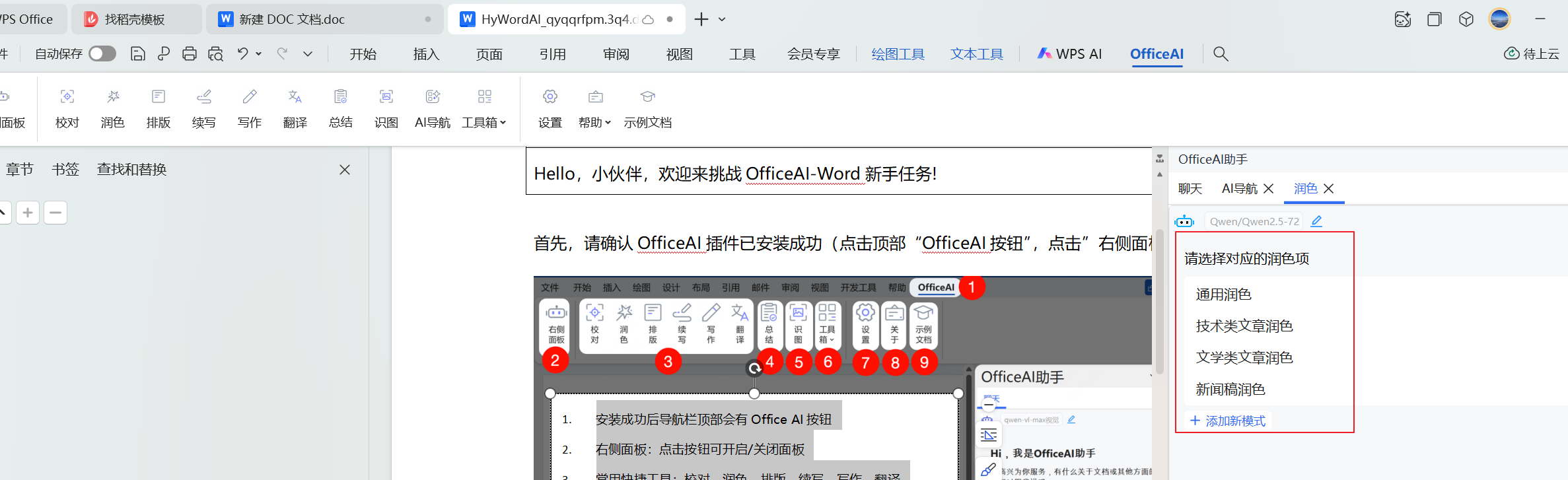Click the document vertical scrollbar
The image size is (1568, 480).
point(1160,302)
